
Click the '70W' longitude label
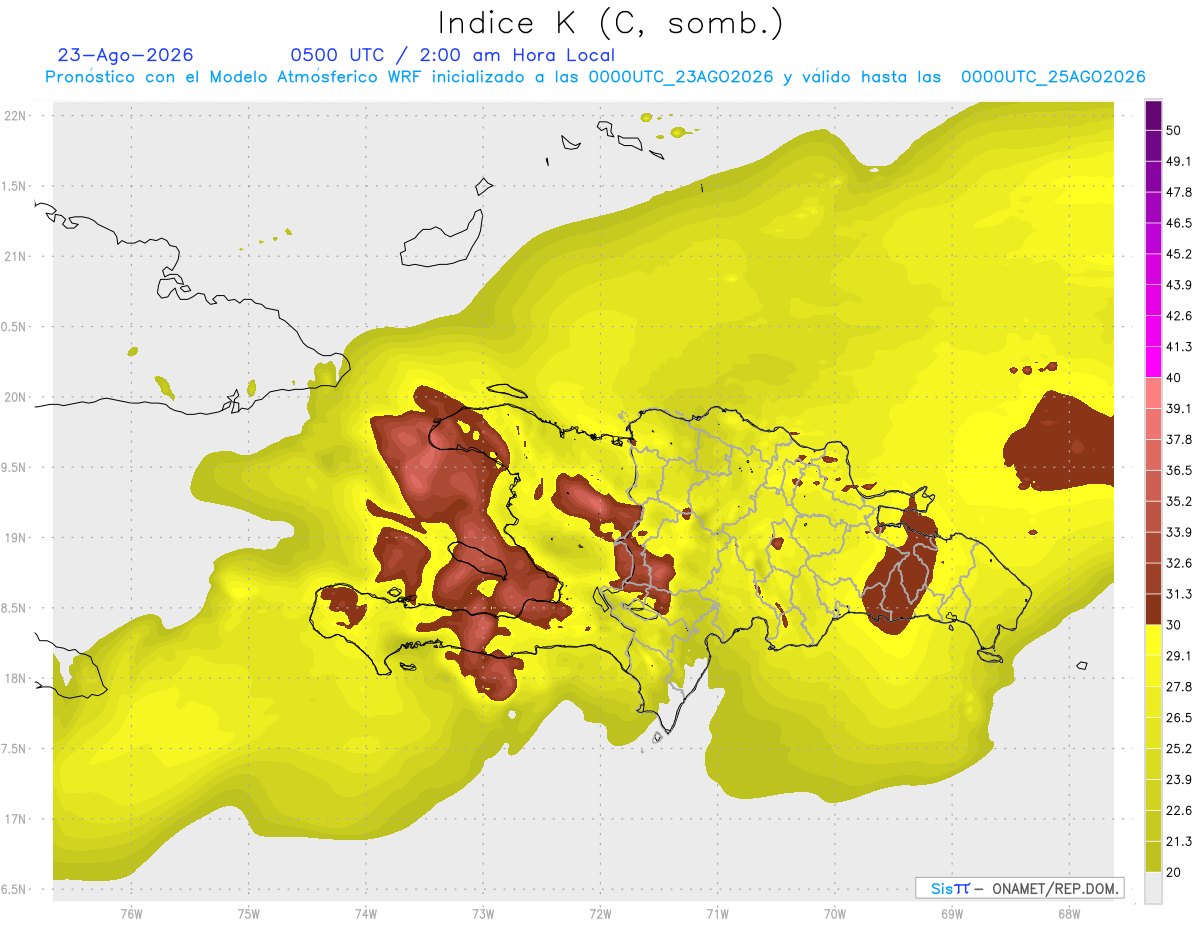[x=834, y=914]
